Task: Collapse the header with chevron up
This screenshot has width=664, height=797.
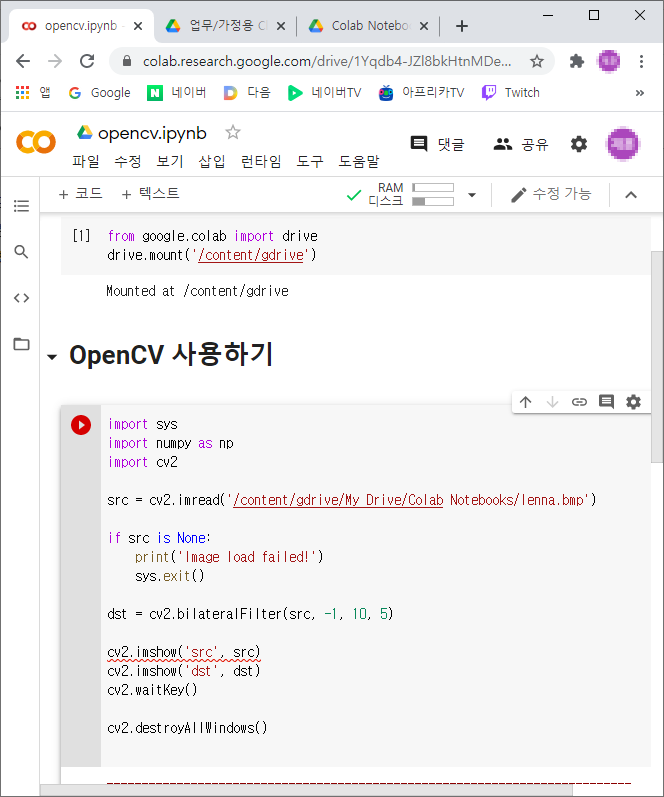Action: pos(631,195)
